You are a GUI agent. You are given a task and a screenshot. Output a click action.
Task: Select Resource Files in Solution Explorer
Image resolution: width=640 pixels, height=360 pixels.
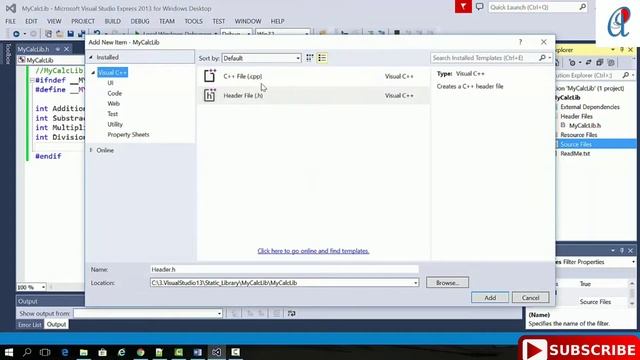coord(579,135)
